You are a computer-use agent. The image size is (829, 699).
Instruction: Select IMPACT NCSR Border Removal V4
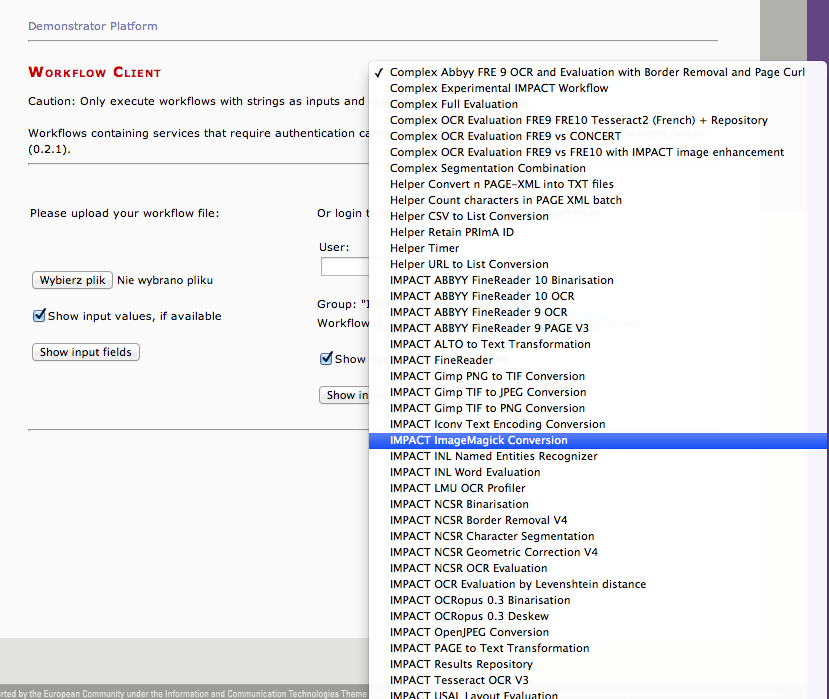point(597,520)
